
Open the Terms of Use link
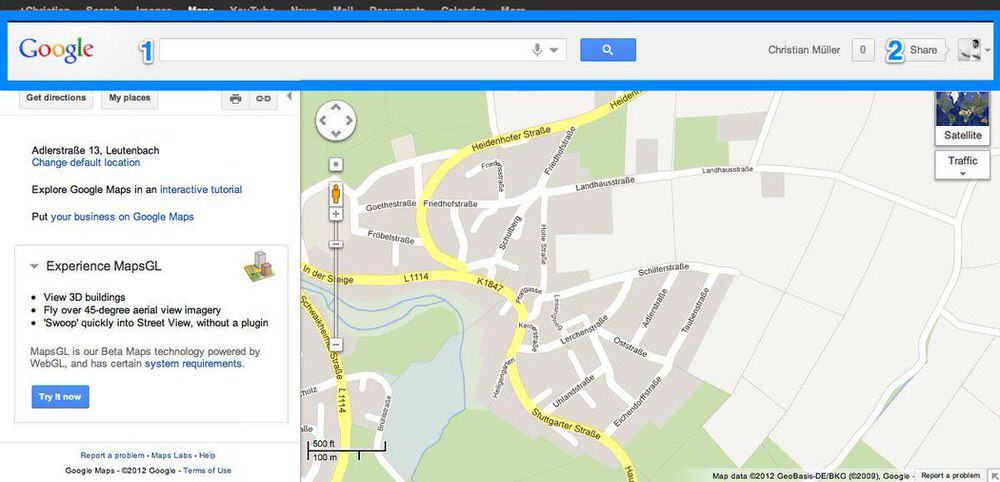click(207, 471)
